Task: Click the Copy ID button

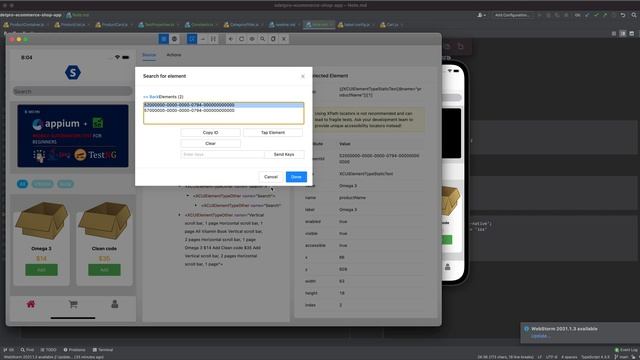Action: [x=210, y=133]
